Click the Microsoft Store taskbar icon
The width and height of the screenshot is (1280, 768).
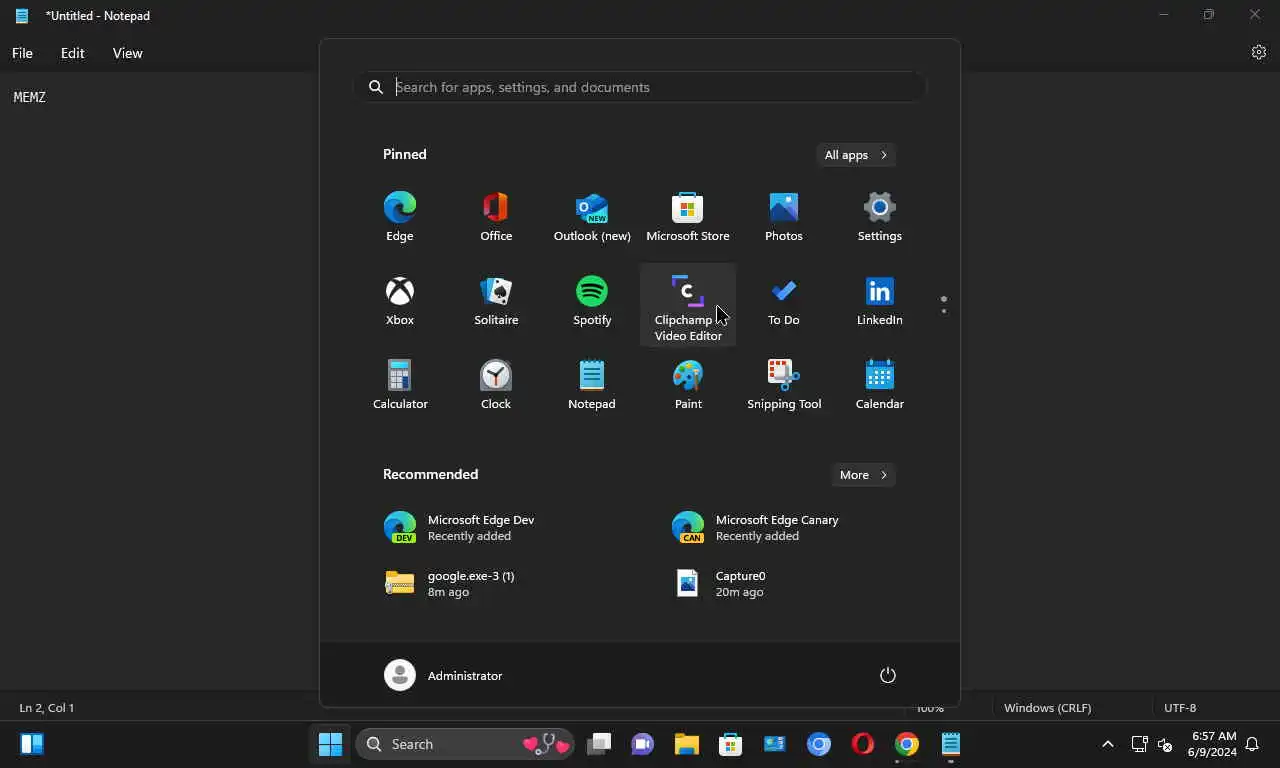tap(730, 744)
